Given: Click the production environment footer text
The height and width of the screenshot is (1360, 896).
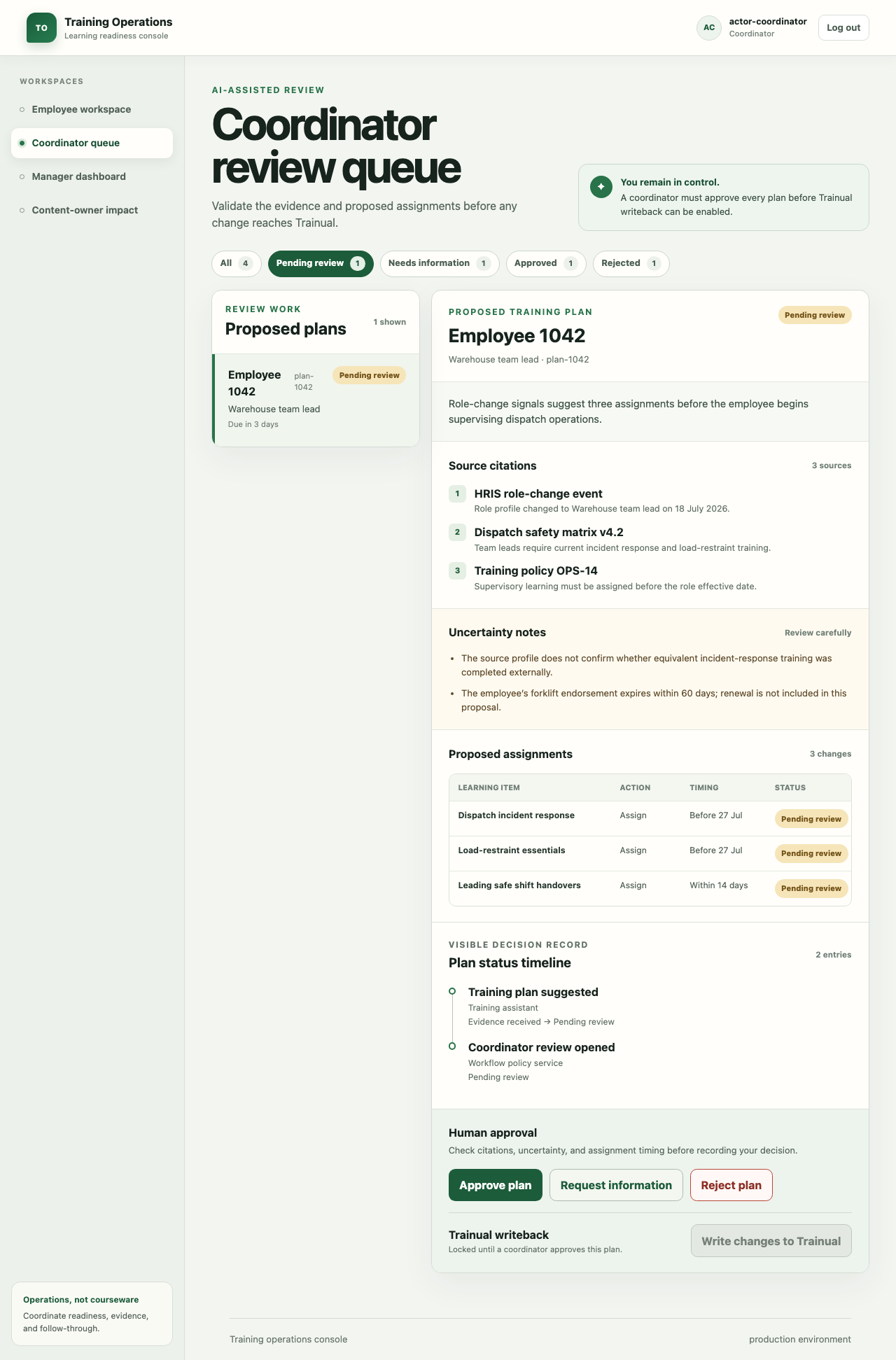Looking at the screenshot, I should 800,1339.
